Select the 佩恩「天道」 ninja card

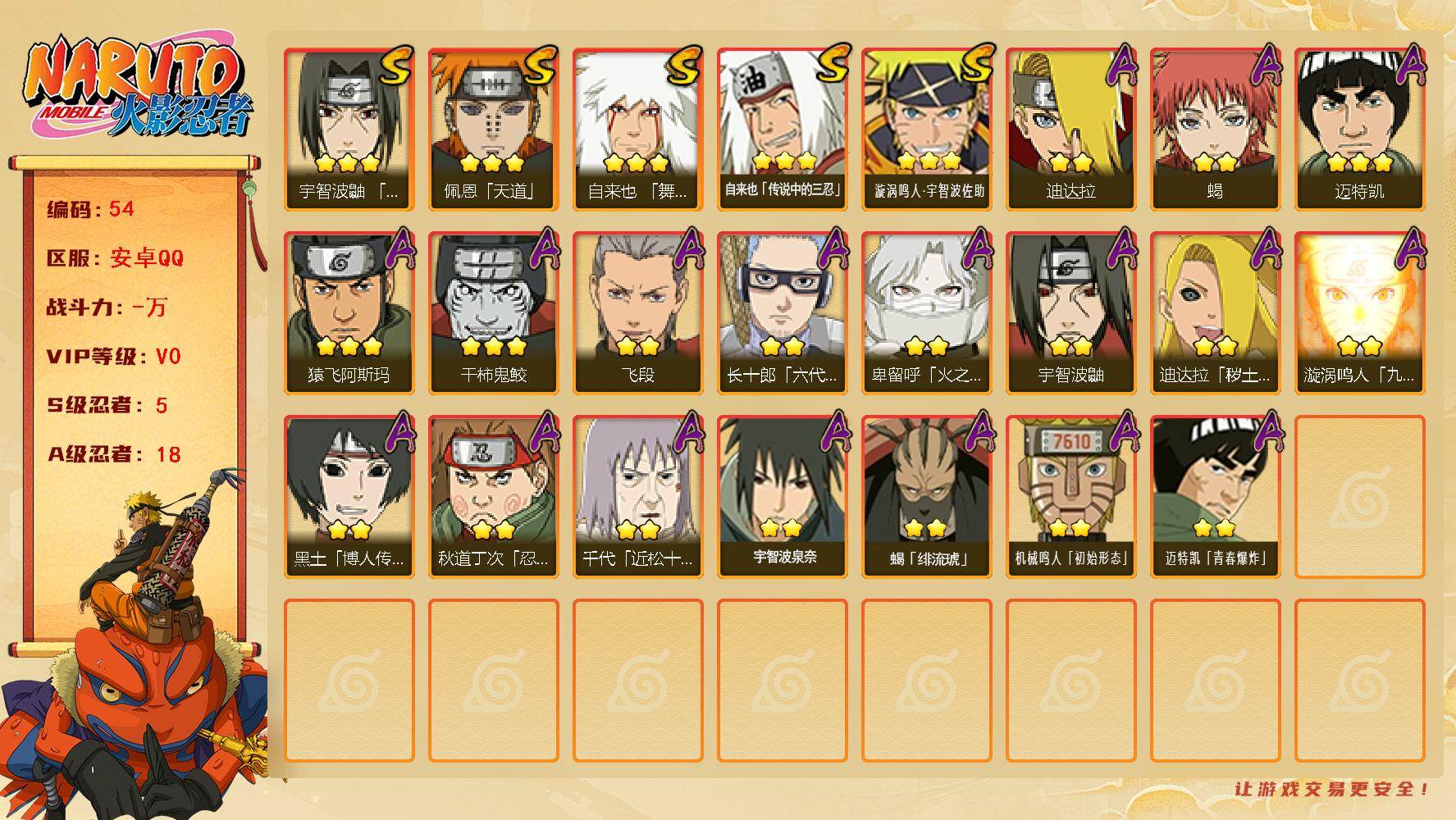(493, 130)
